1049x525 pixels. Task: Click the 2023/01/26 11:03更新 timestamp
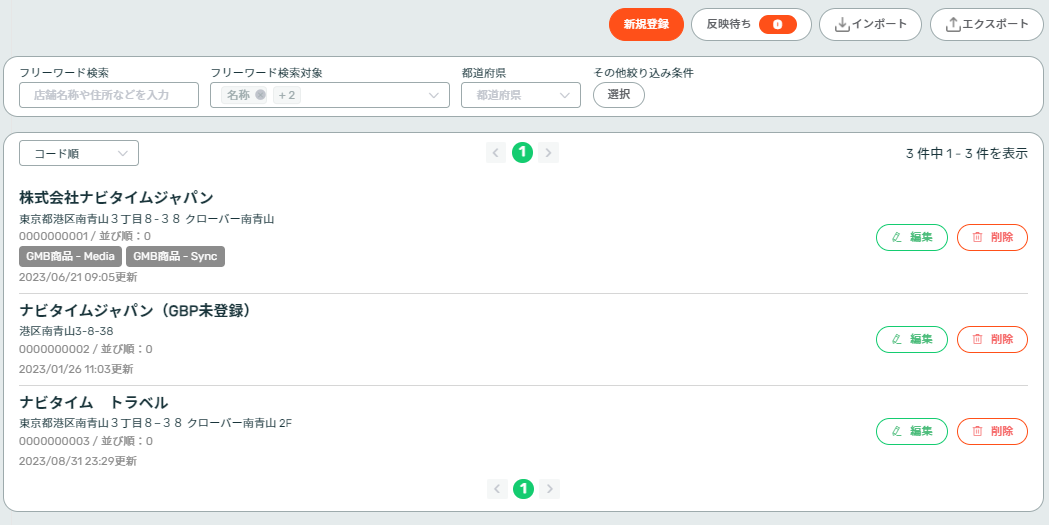tap(76, 369)
